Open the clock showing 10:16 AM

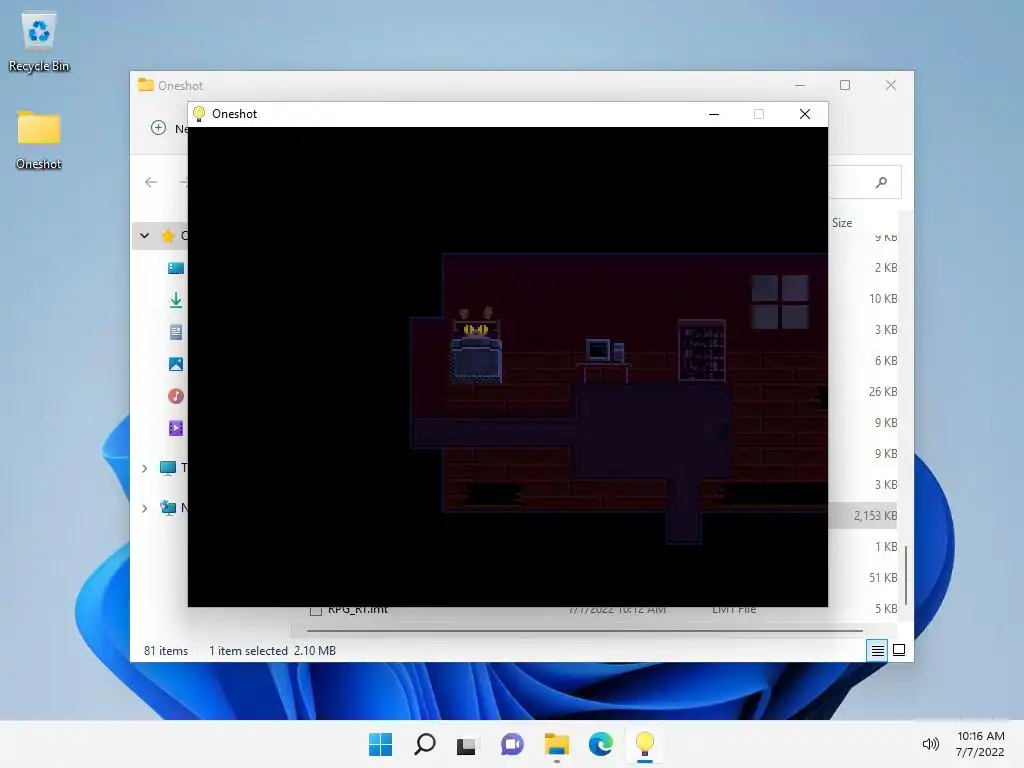(x=980, y=744)
